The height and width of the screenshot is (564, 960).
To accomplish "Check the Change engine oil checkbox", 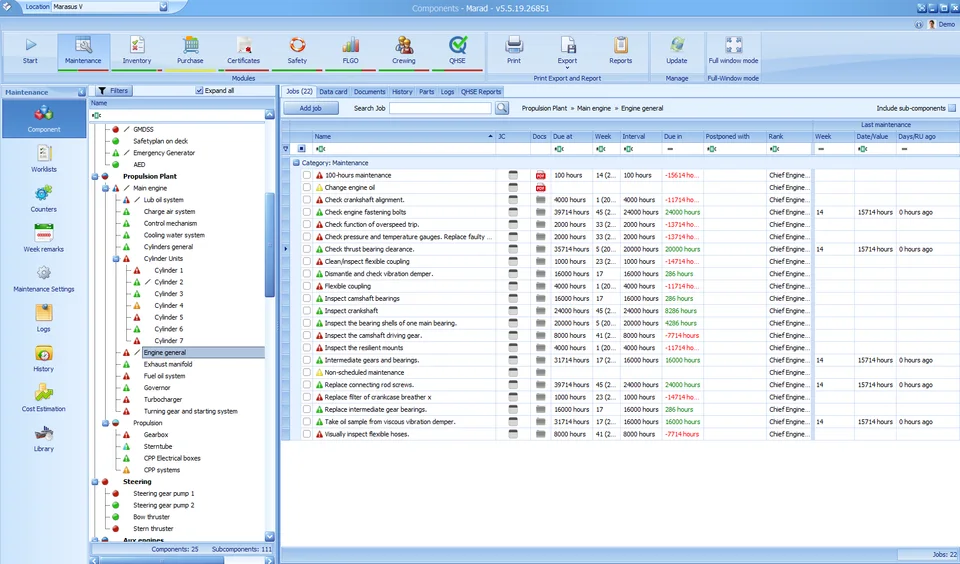I will (307, 187).
